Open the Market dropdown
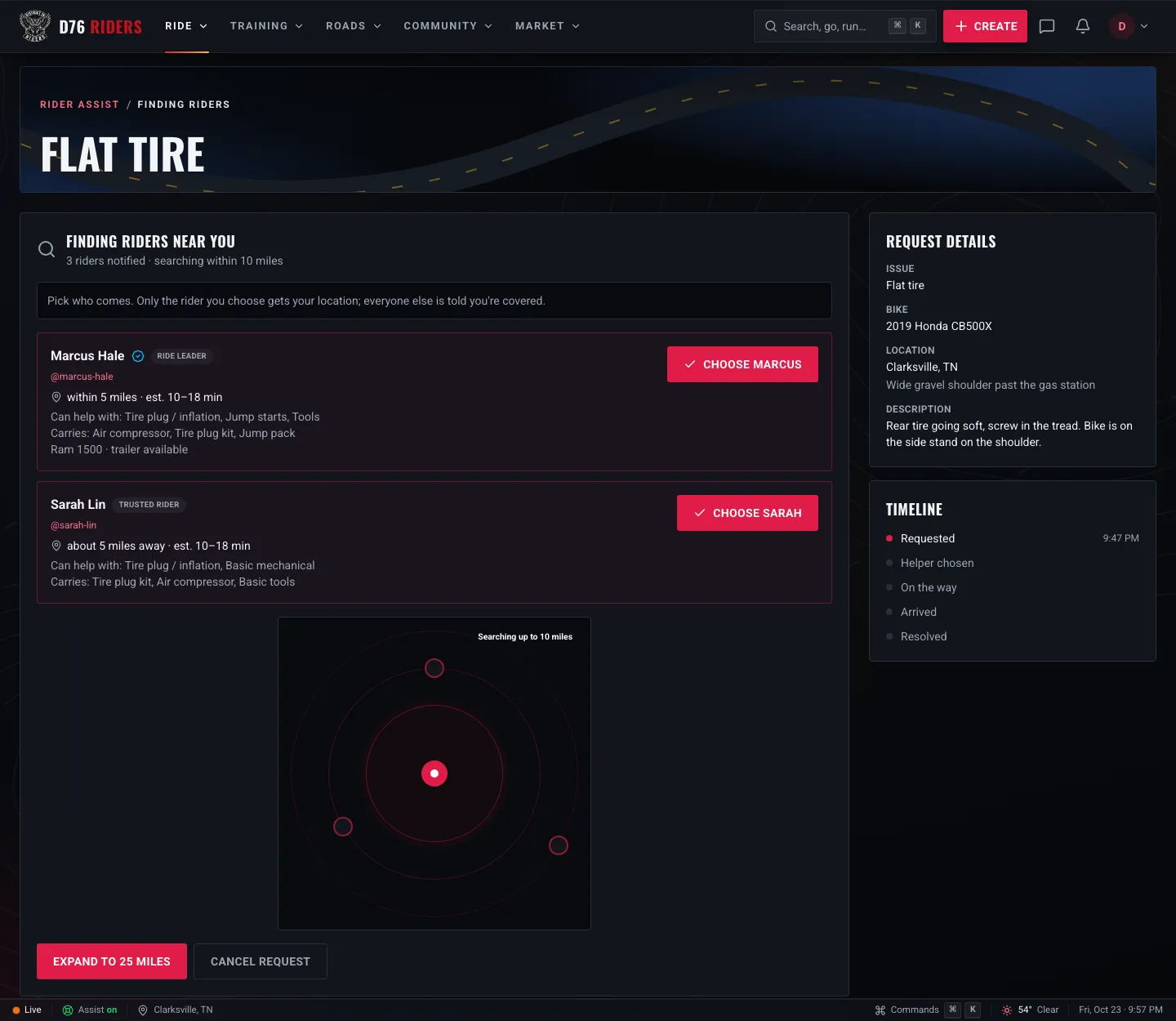Viewport: 1176px width, 1021px height. pos(548,26)
